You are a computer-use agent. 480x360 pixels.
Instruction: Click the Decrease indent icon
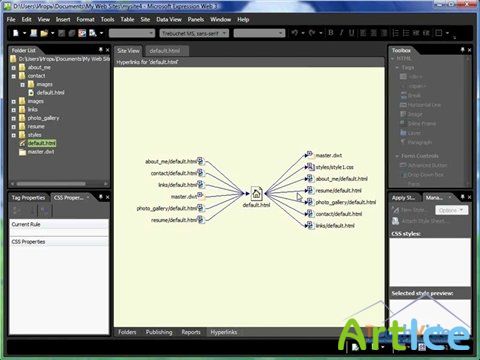416,33
